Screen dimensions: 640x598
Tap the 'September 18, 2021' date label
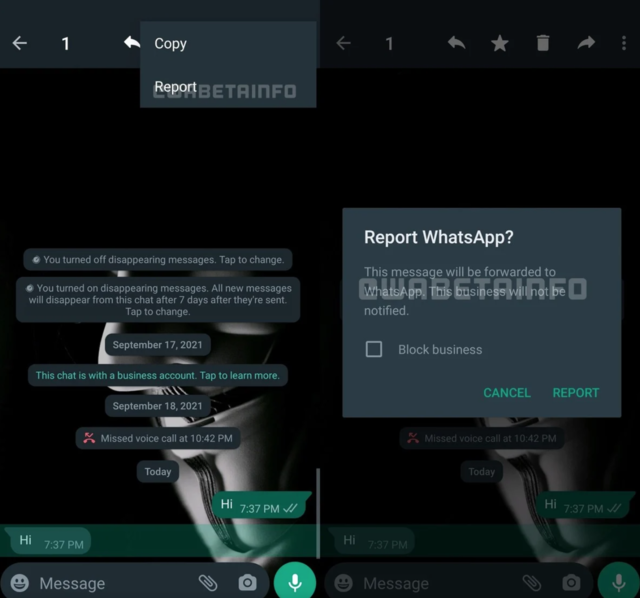click(x=158, y=406)
